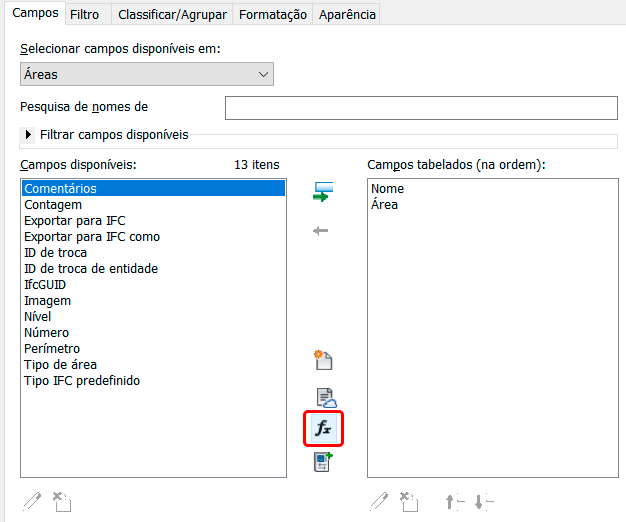Viewport: 626px width, 522px height.
Task: Select Área in scheduled fields
Action: coord(493,204)
